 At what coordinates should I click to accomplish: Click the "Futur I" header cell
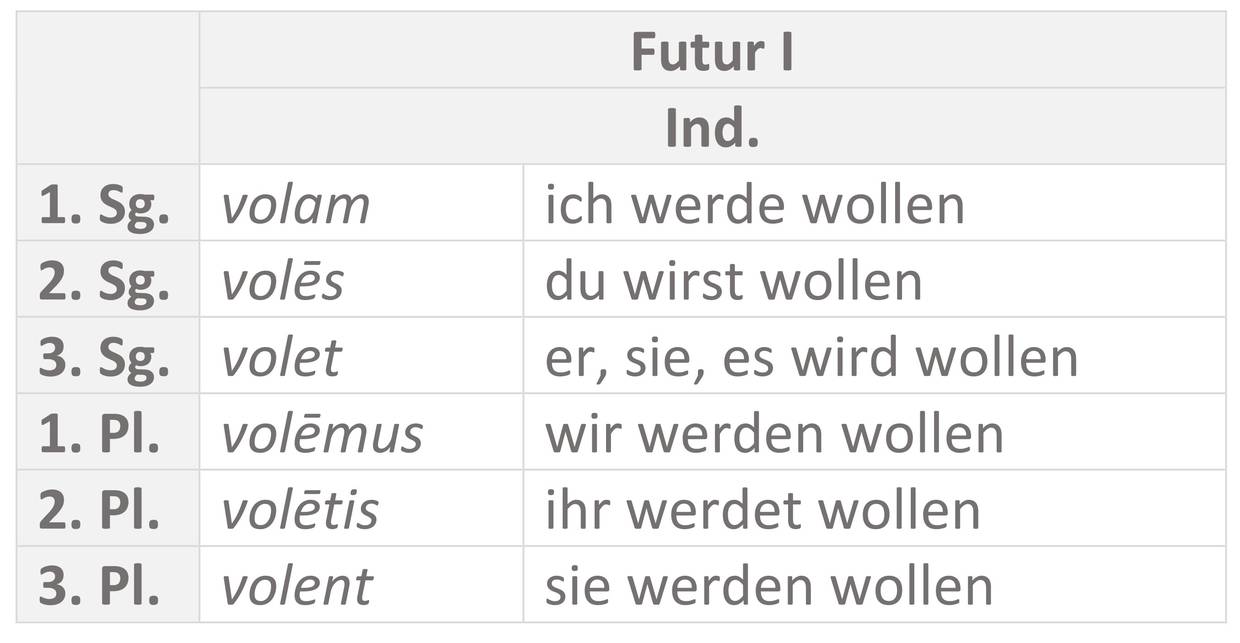[x=712, y=52]
